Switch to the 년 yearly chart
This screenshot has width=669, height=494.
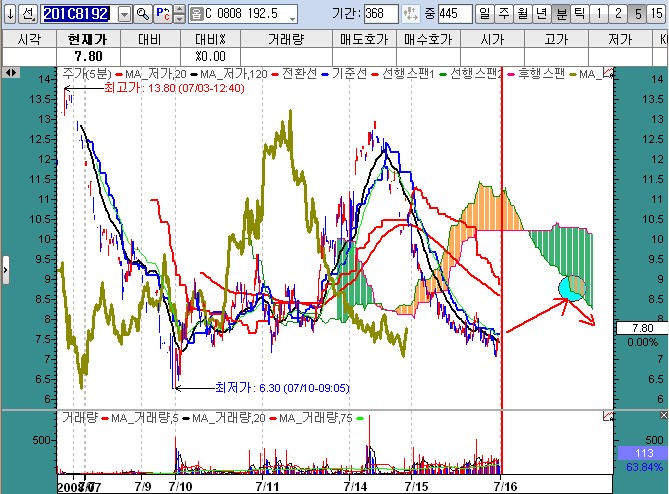pos(540,15)
